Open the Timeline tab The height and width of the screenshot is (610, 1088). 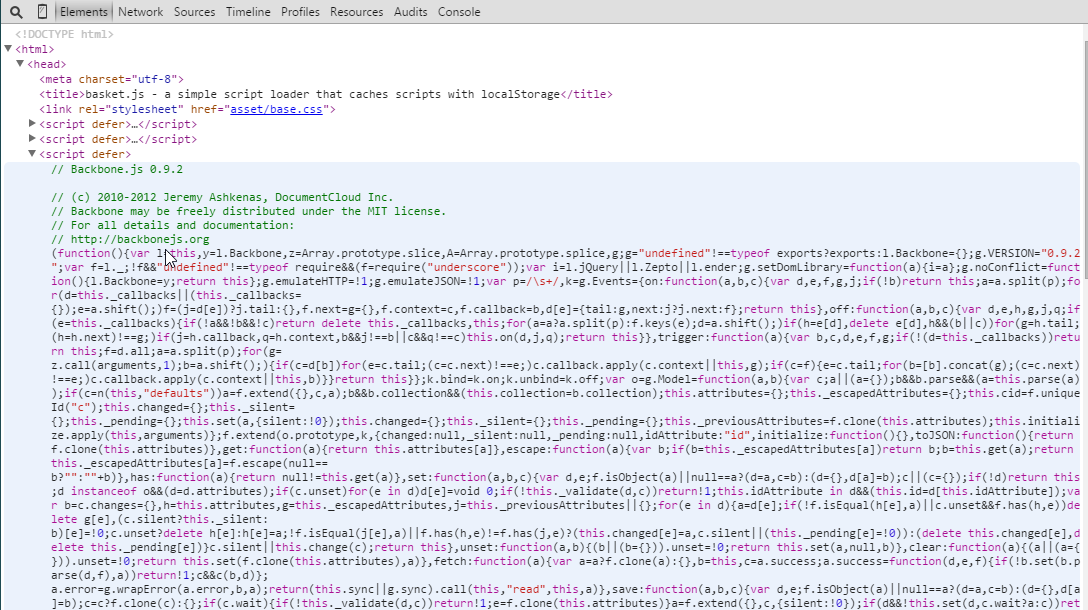(x=248, y=12)
